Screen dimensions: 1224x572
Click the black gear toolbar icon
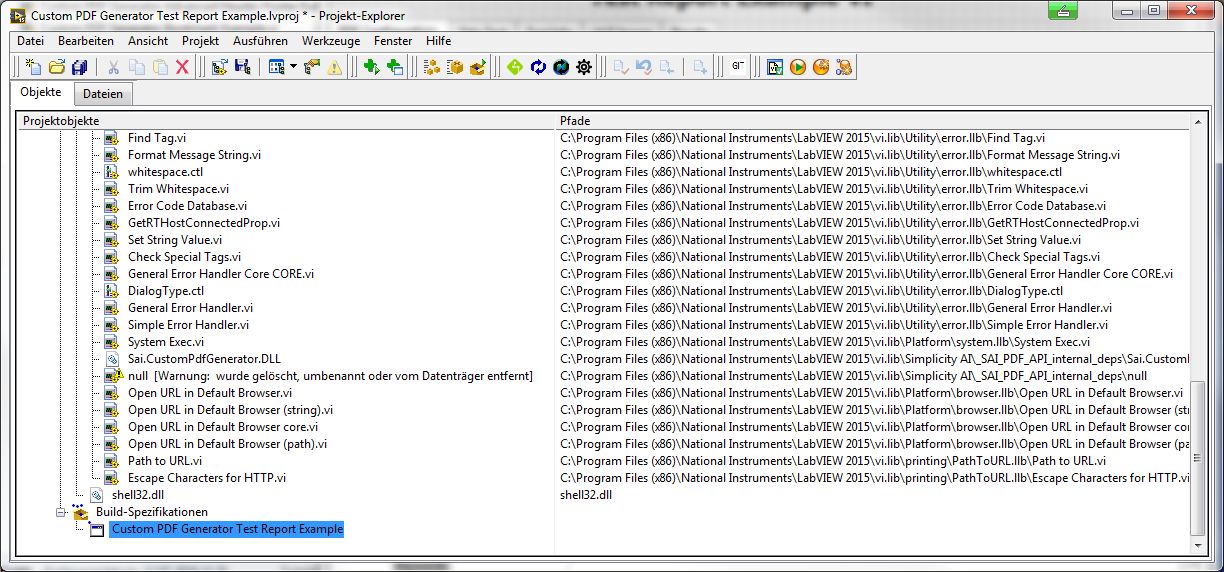coord(585,68)
